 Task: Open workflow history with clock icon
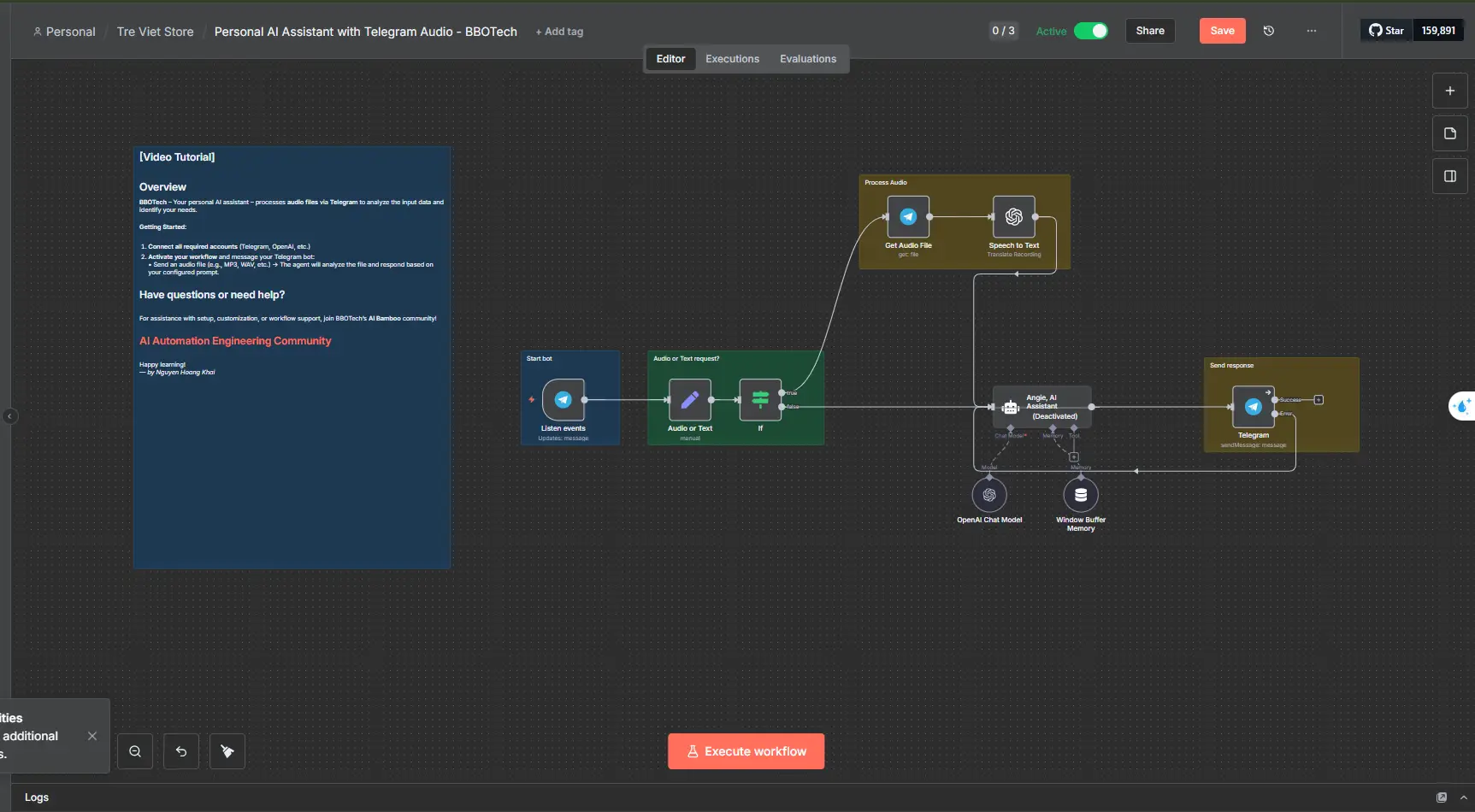point(1269,31)
